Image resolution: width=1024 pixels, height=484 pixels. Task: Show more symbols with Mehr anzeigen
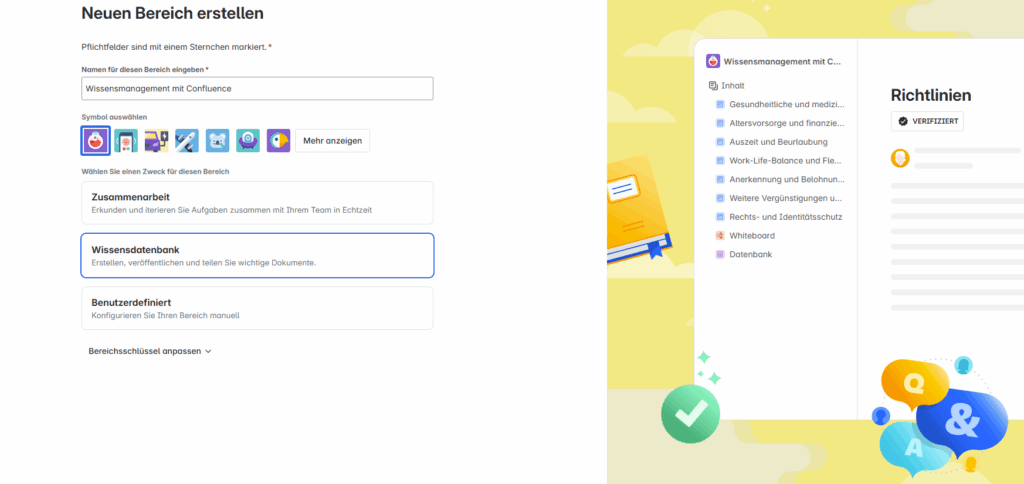tap(332, 140)
